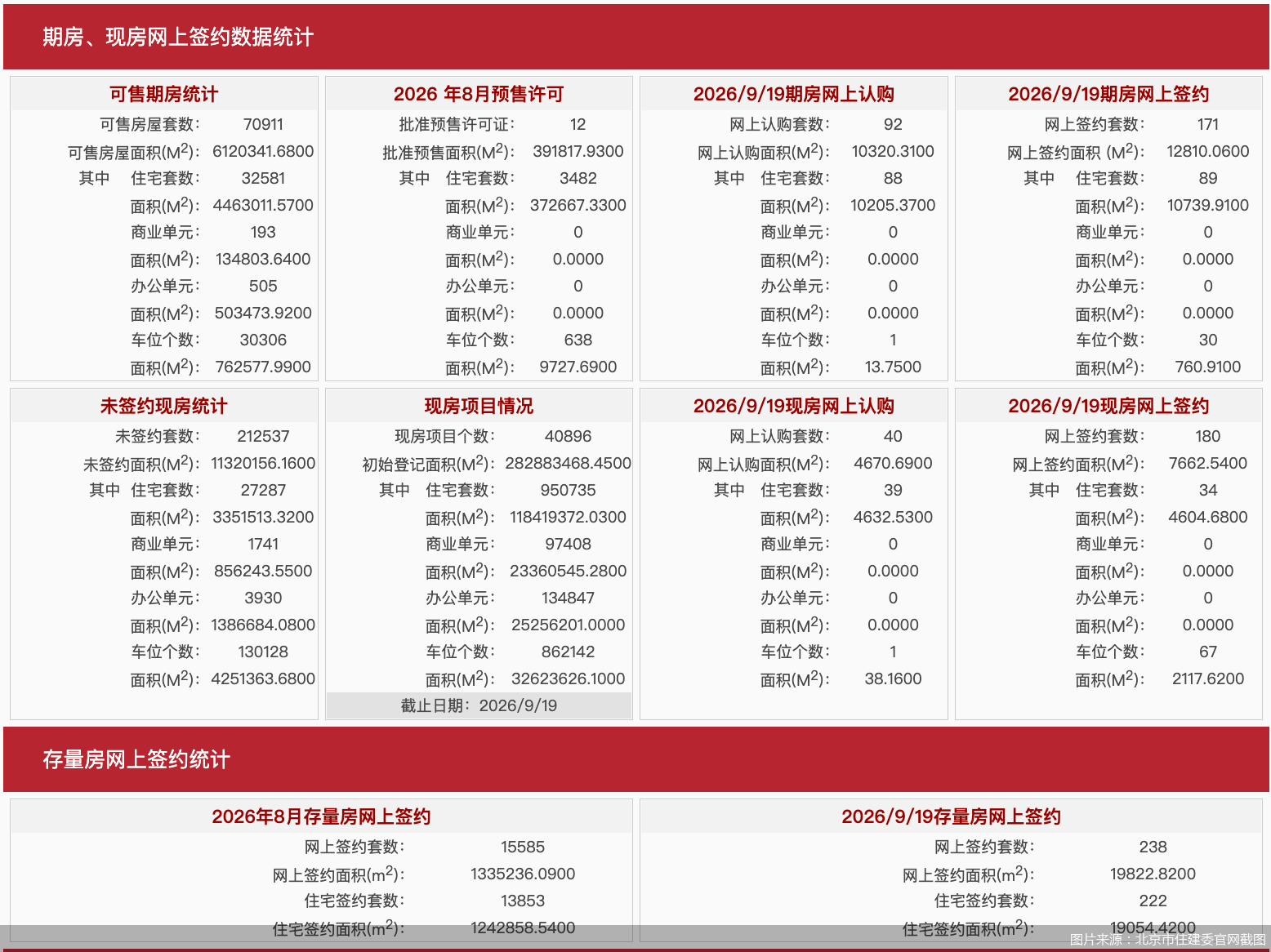Click the 批准预售许可证 label

coord(457,124)
